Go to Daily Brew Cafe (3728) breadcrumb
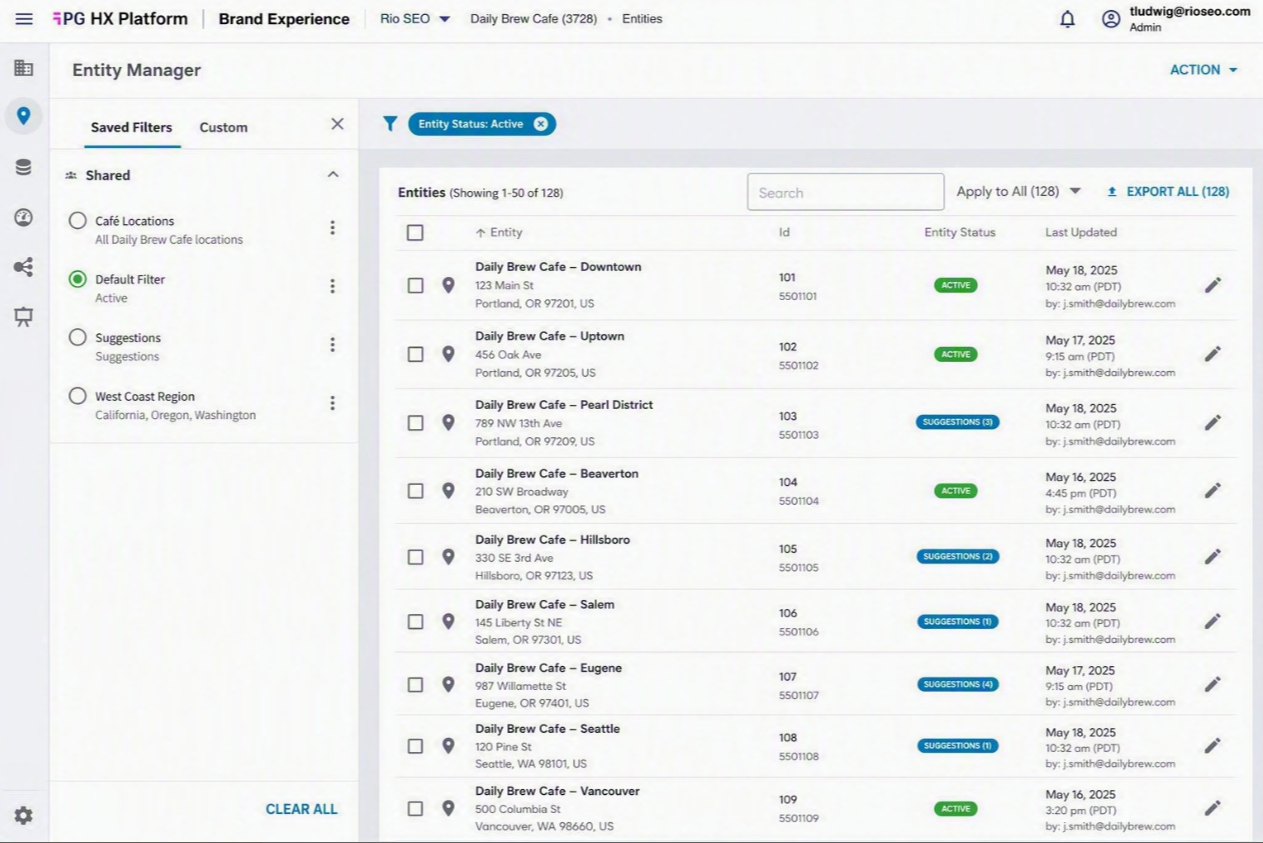 click(534, 19)
